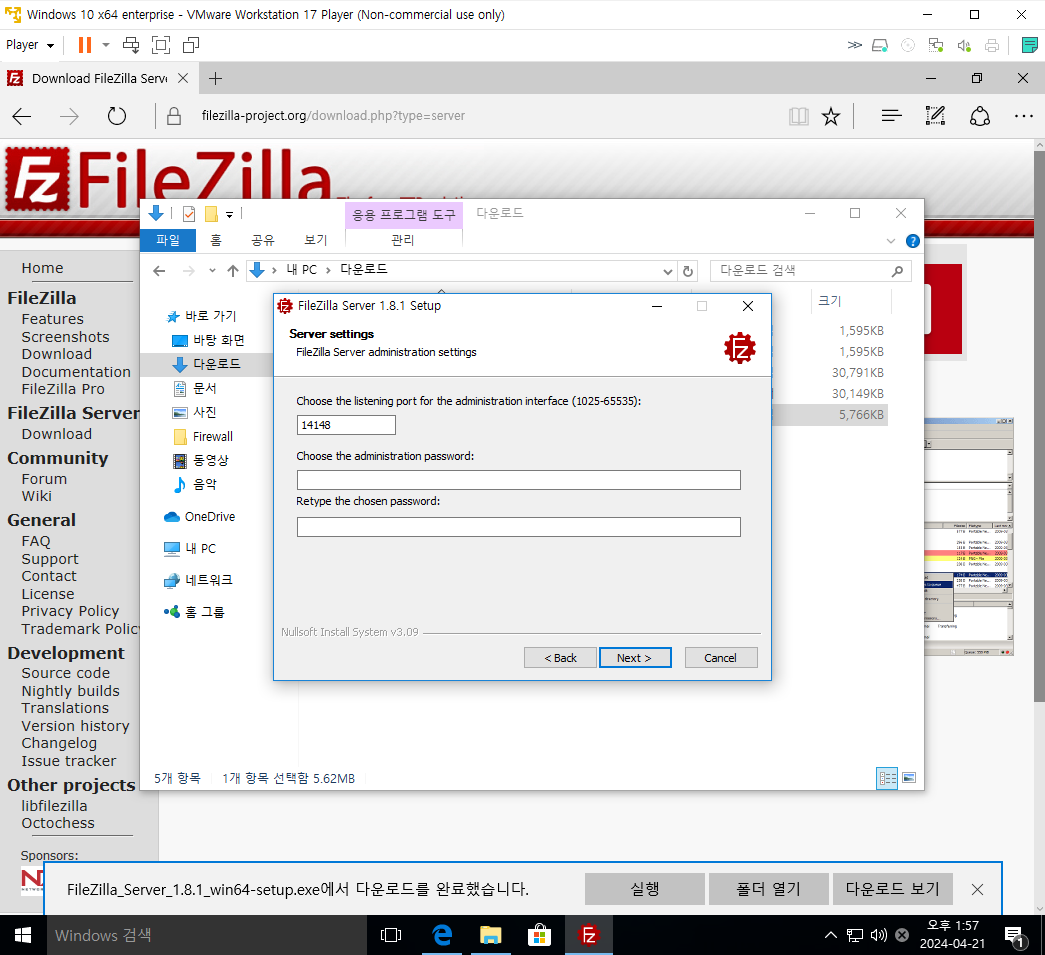The width and height of the screenshot is (1045, 955).
Task: Click Next in FileZilla Server Setup
Action: tap(634, 658)
